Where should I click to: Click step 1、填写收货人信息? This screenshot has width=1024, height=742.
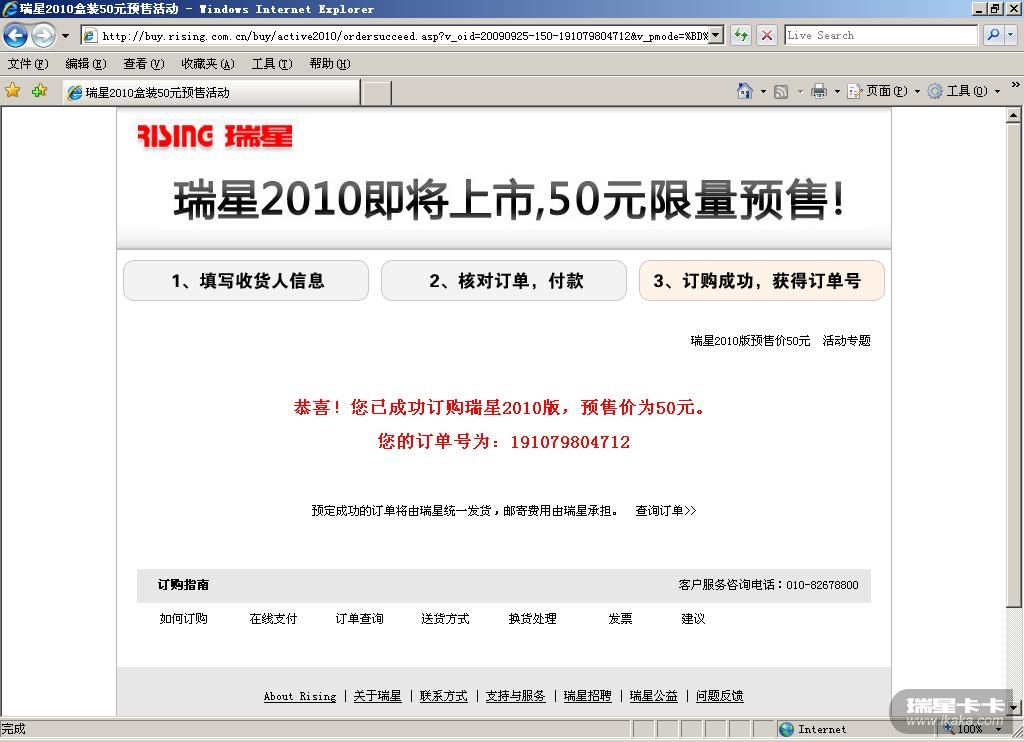pos(246,281)
